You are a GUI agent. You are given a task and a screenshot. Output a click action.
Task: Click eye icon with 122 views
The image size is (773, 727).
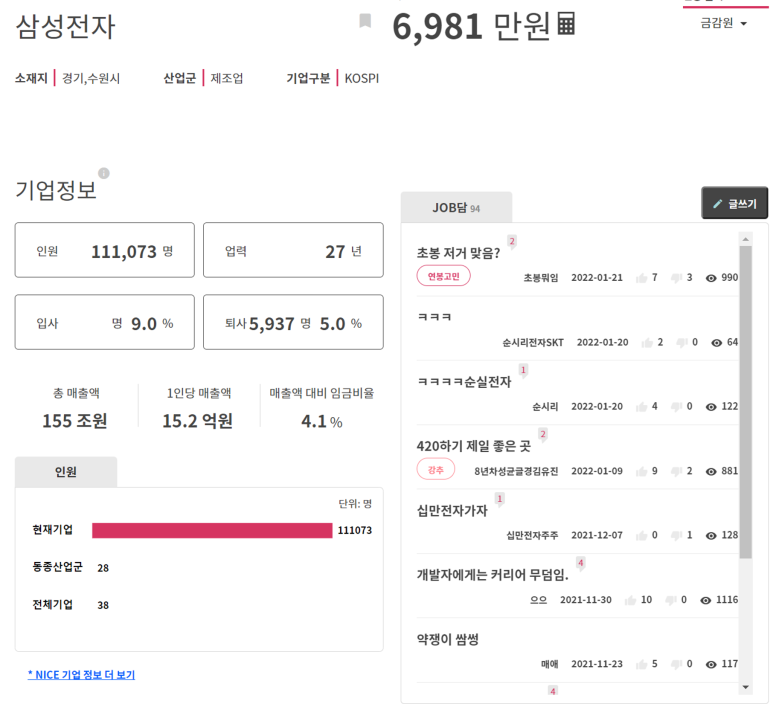coord(711,407)
